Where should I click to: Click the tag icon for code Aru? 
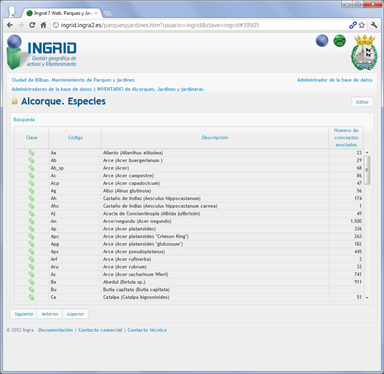[x=31, y=267]
